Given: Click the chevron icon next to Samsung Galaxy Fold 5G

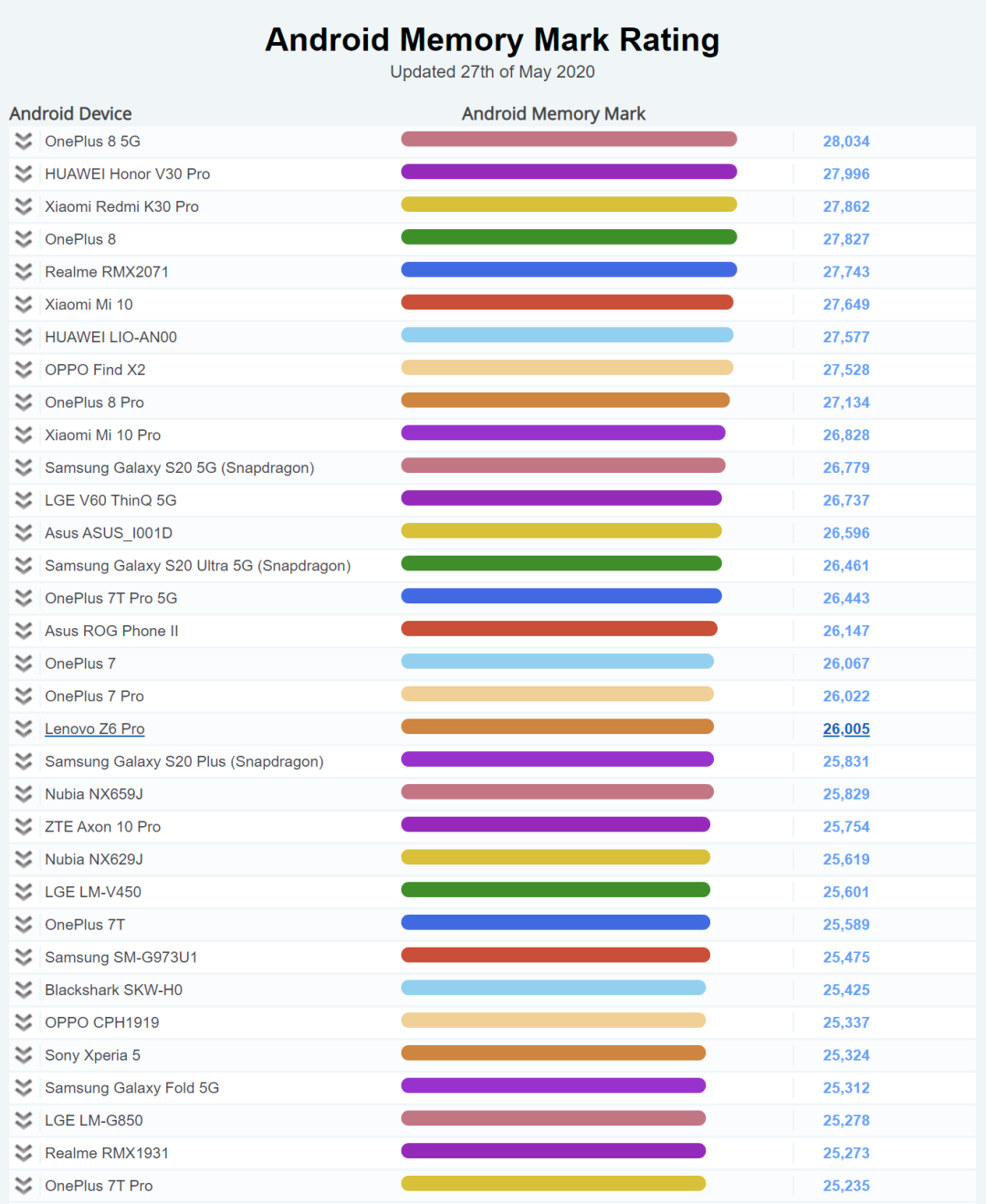Looking at the screenshot, I should coord(24,1088).
